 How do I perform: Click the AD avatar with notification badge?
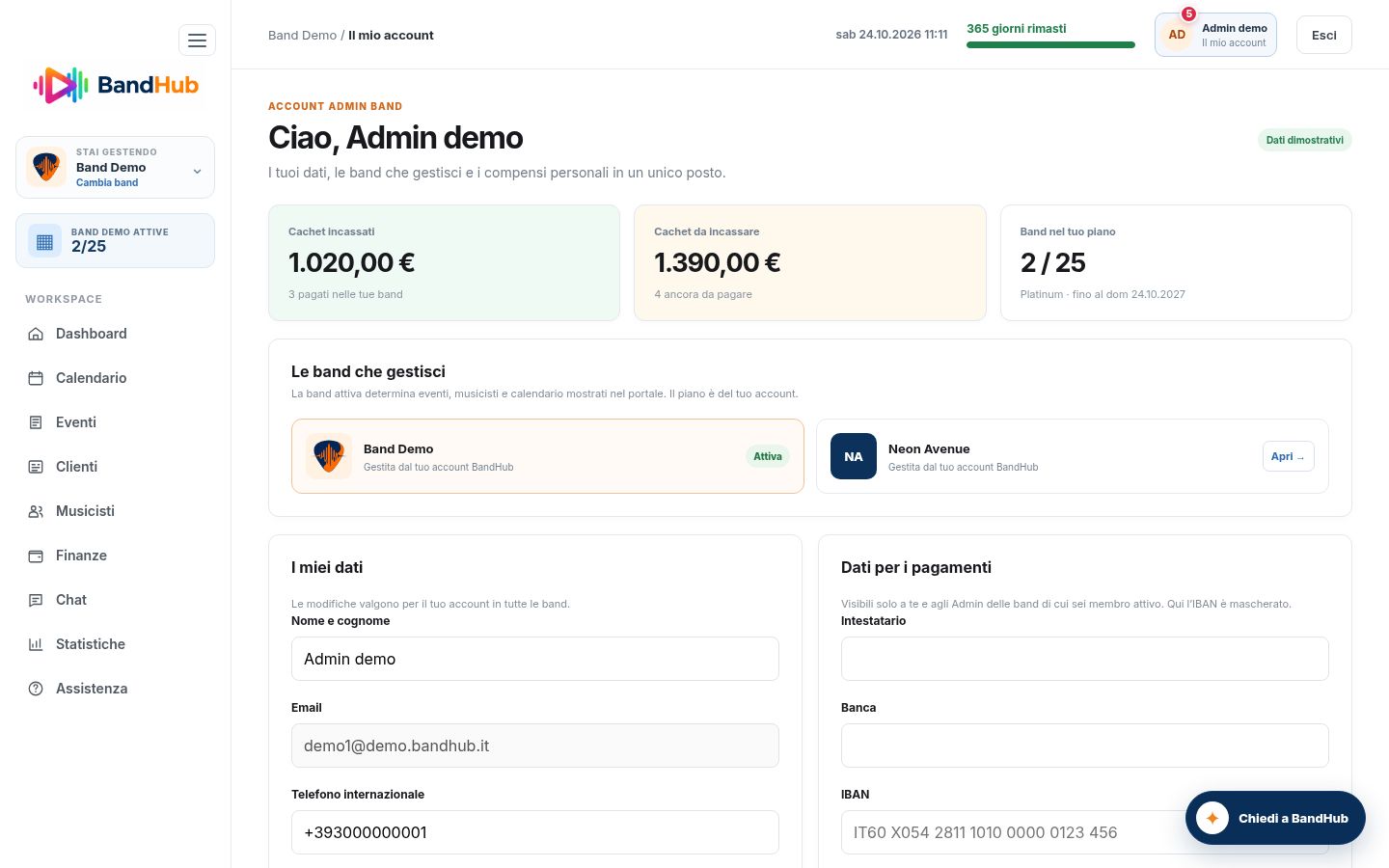click(x=1177, y=35)
